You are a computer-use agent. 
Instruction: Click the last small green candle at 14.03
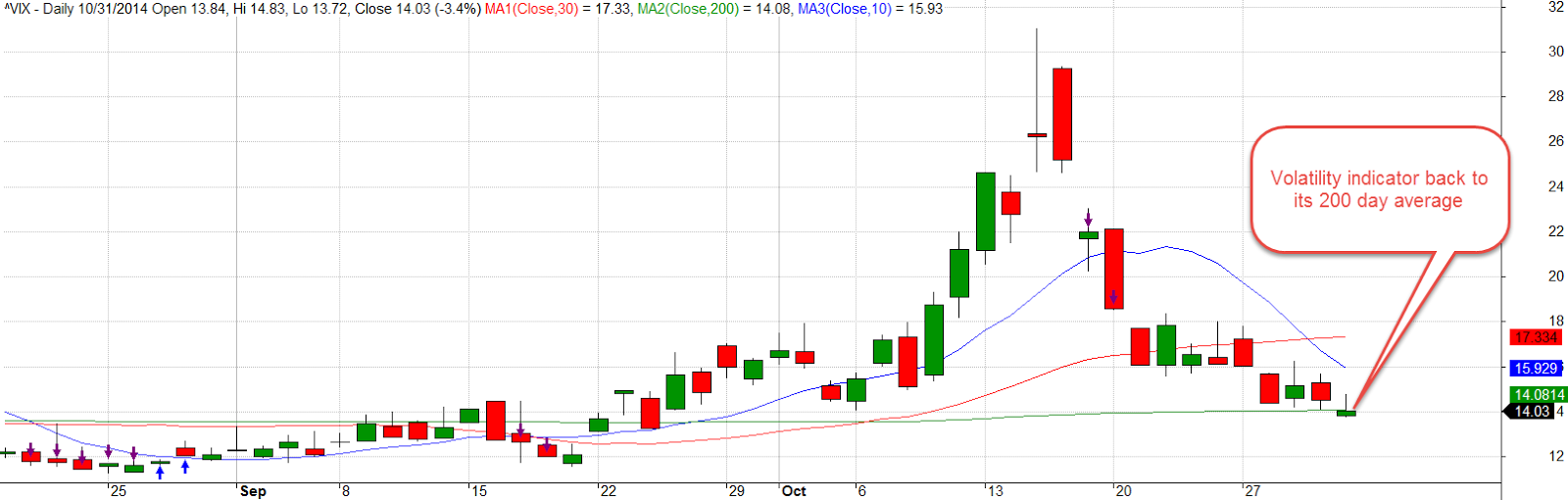point(1347,413)
